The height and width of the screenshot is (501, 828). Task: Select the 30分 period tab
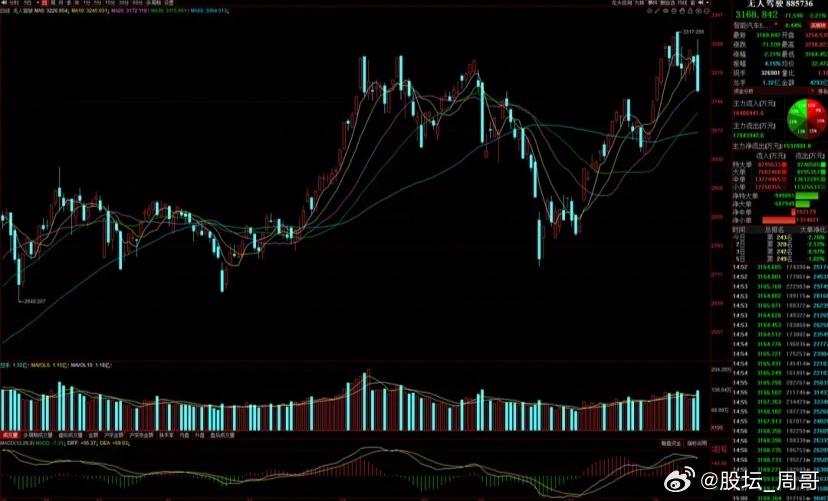tap(124, 3)
